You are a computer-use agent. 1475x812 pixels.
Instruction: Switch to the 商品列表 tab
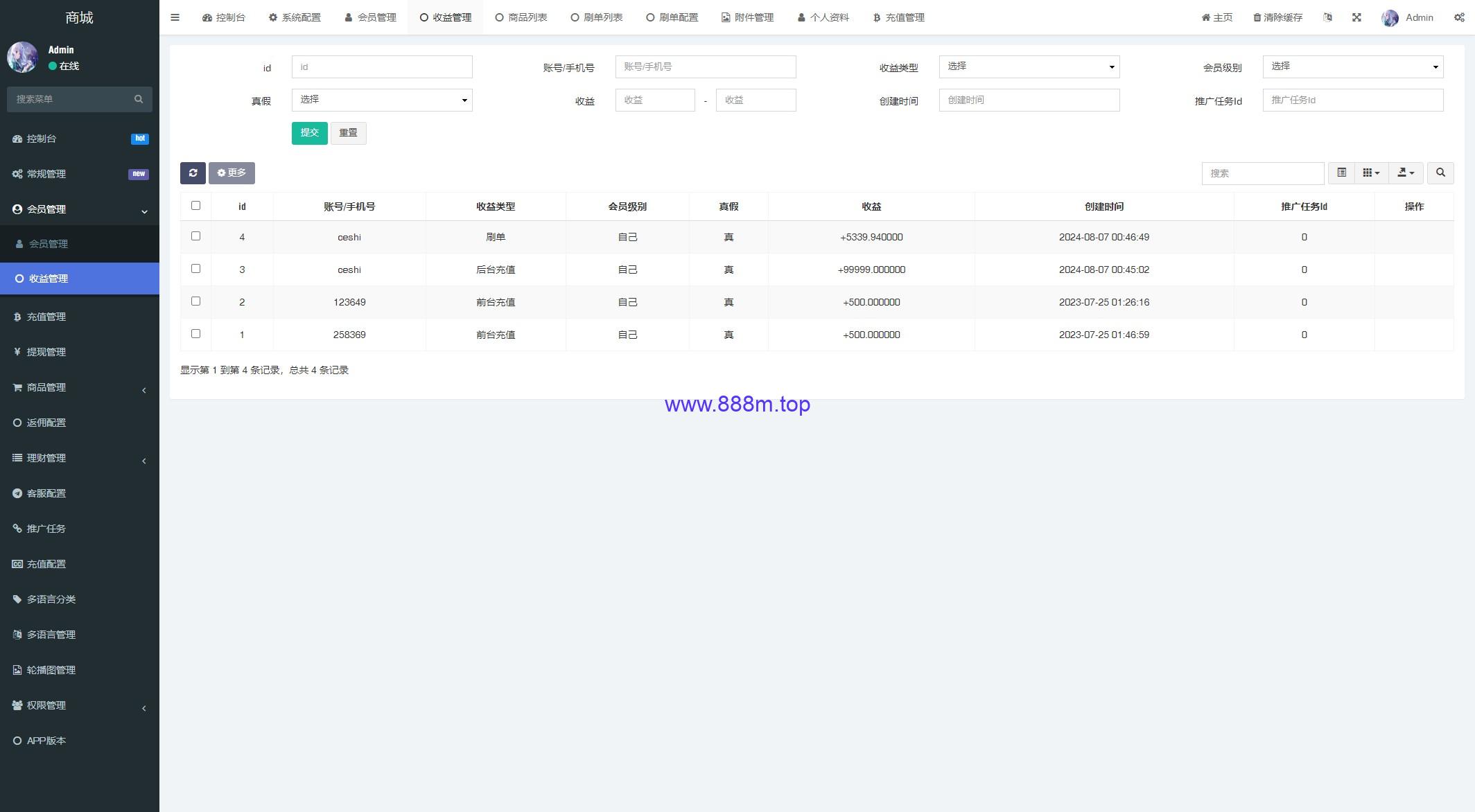click(521, 17)
